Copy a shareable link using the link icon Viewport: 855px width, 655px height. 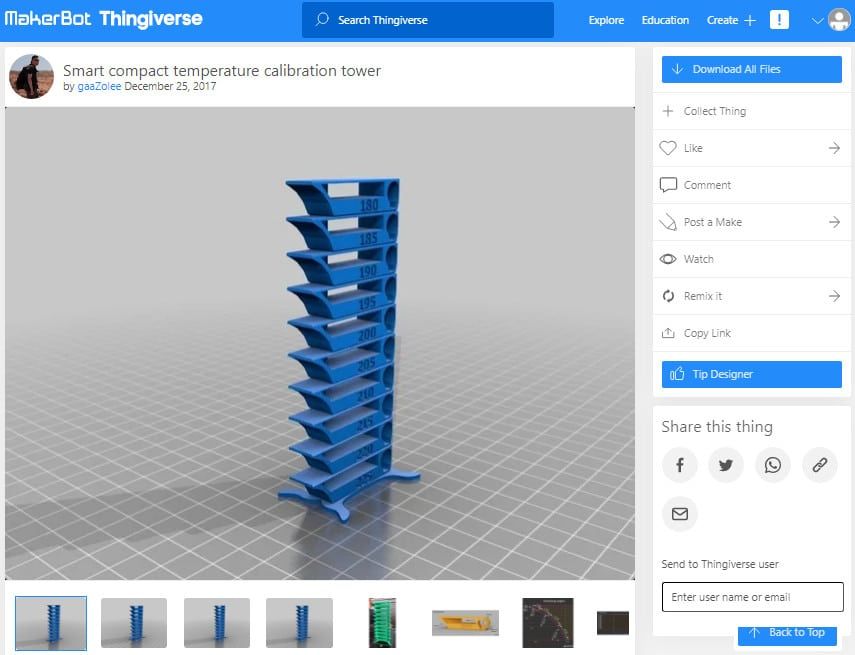click(820, 465)
